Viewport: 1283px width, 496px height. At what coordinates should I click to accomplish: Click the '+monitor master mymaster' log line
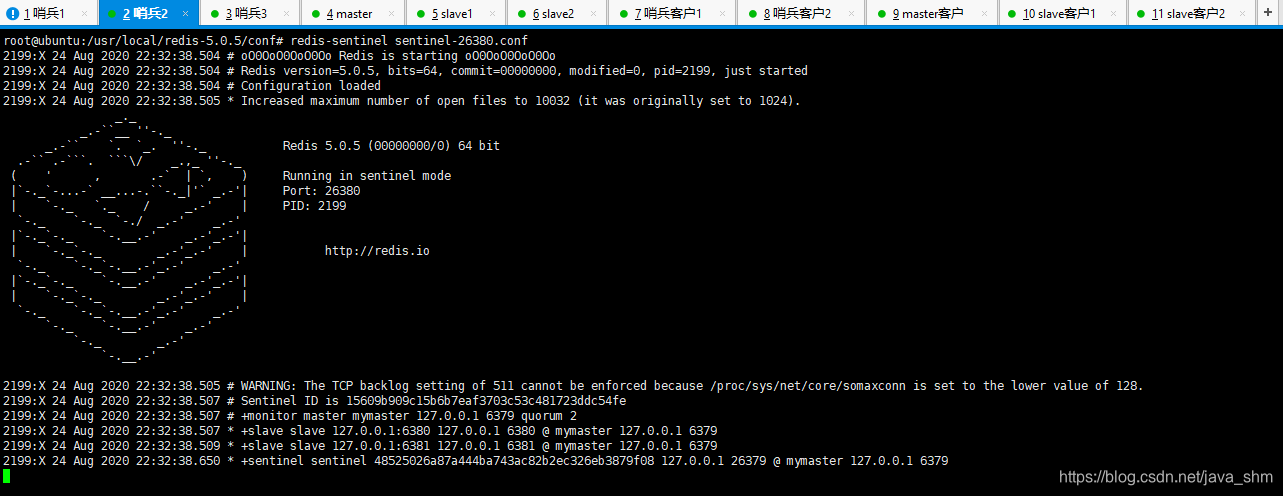[x=290, y=416]
